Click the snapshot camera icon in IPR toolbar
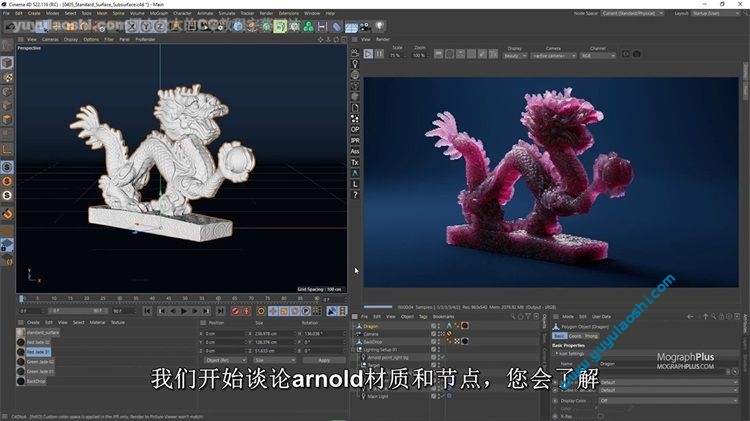Image resolution: width=750 pixels, height=421 pixels. pyautogui.click(x=637, y=54)
